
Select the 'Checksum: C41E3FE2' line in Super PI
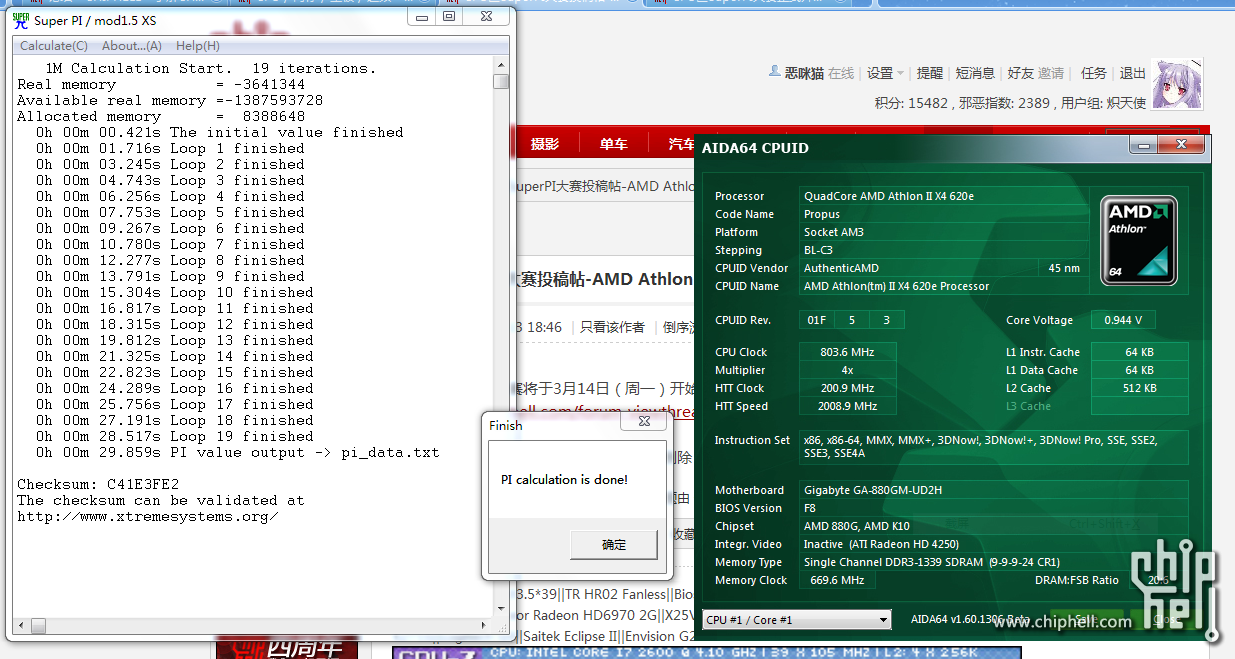[x=98, y=484]
